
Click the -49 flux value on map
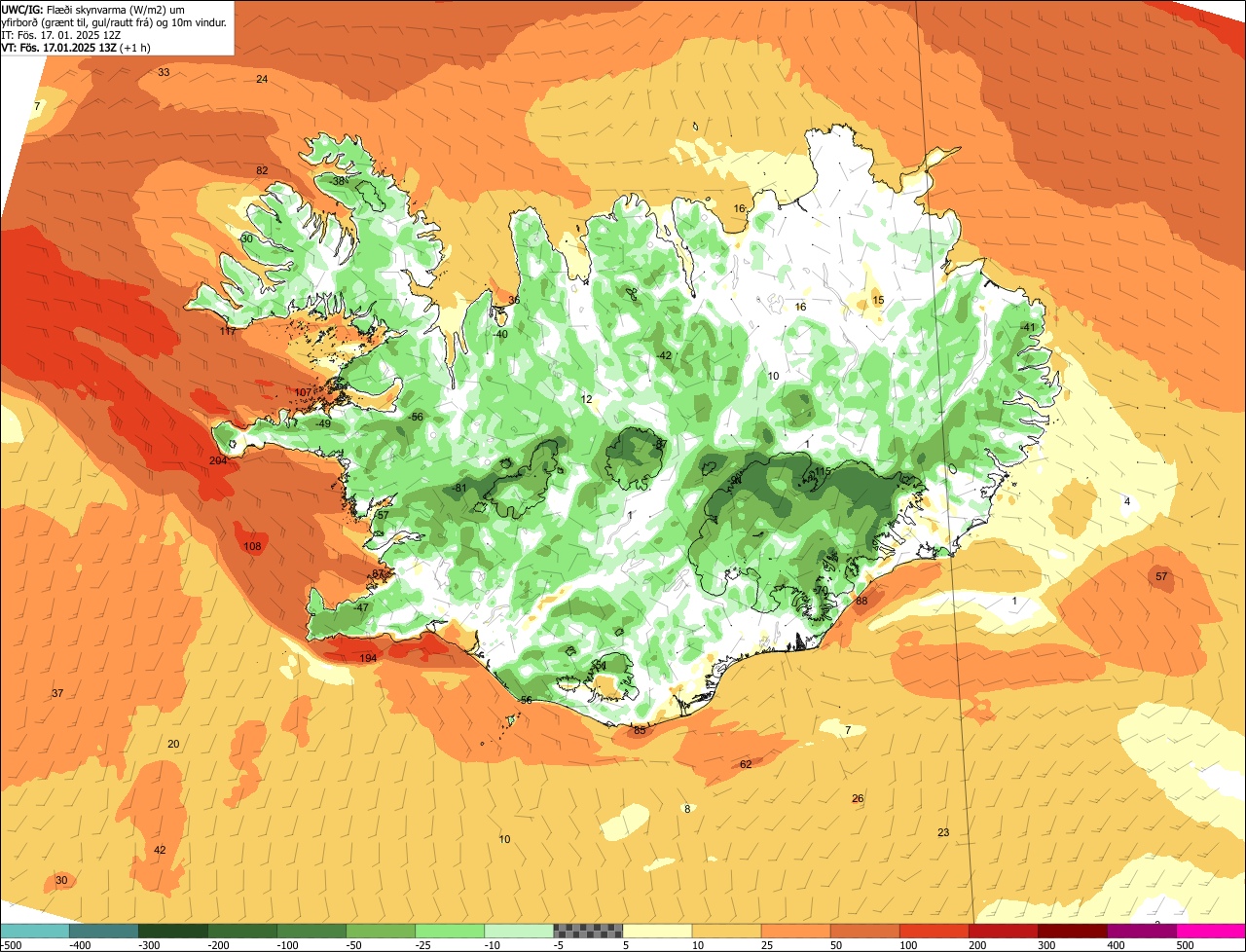[x=323, y=423]
